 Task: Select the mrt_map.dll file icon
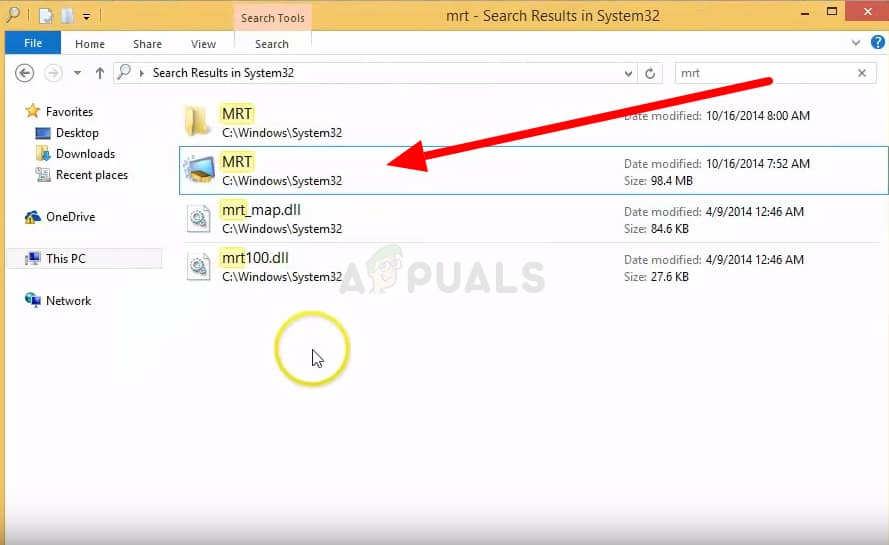coord(199,218)
